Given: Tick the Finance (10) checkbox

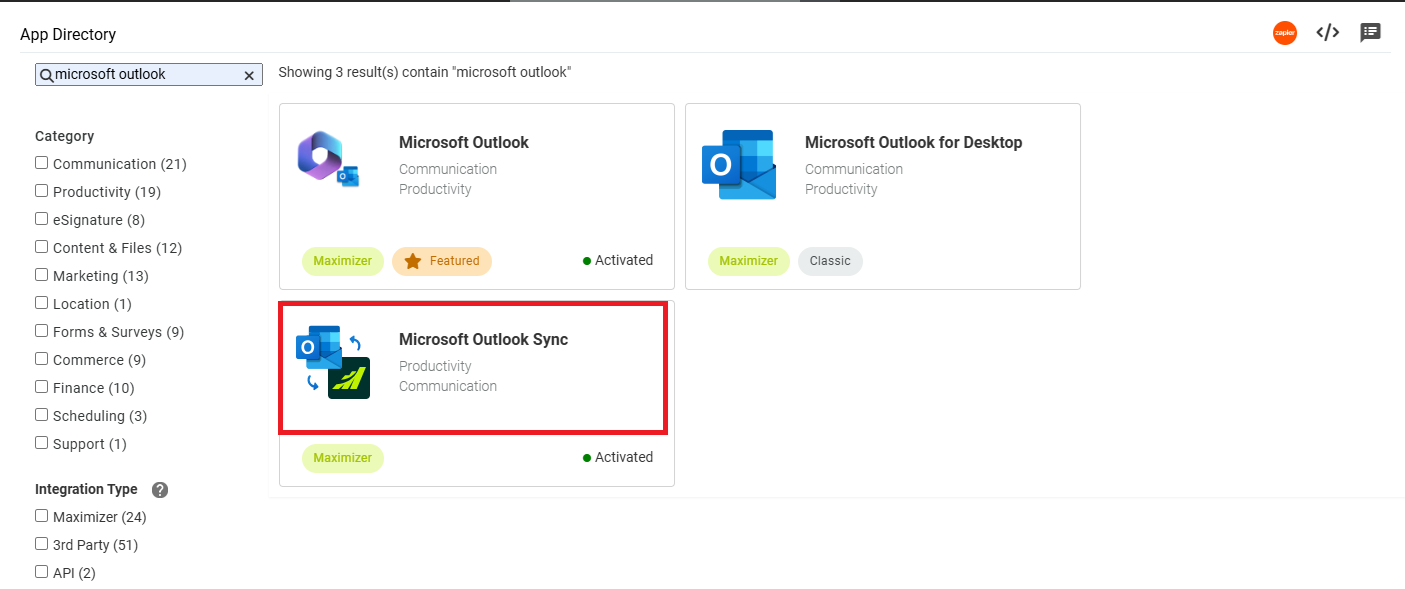Looking at the screenshot, I should [x=41, y=387].
